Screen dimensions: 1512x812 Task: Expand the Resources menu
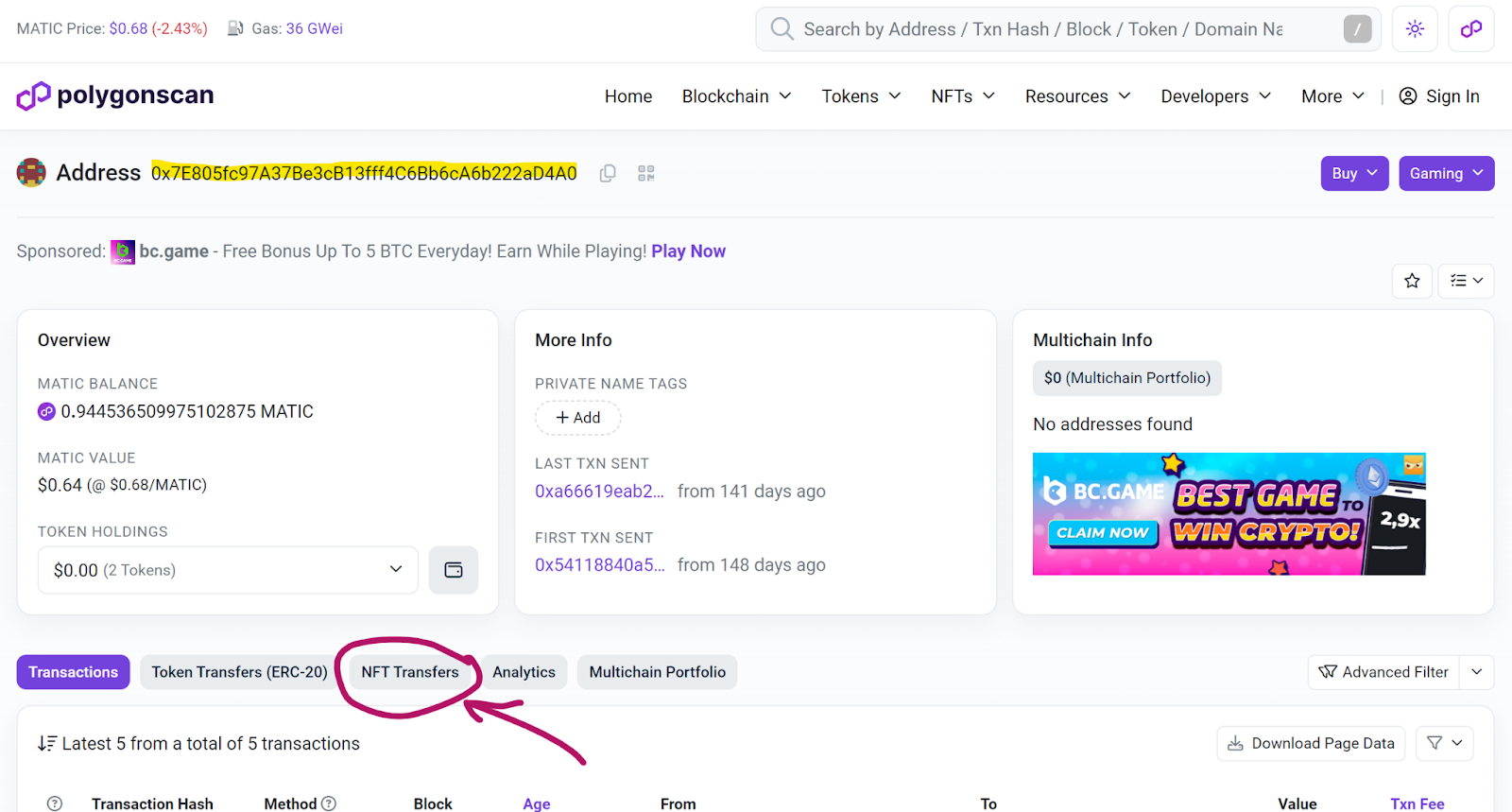pos(1078,96)
